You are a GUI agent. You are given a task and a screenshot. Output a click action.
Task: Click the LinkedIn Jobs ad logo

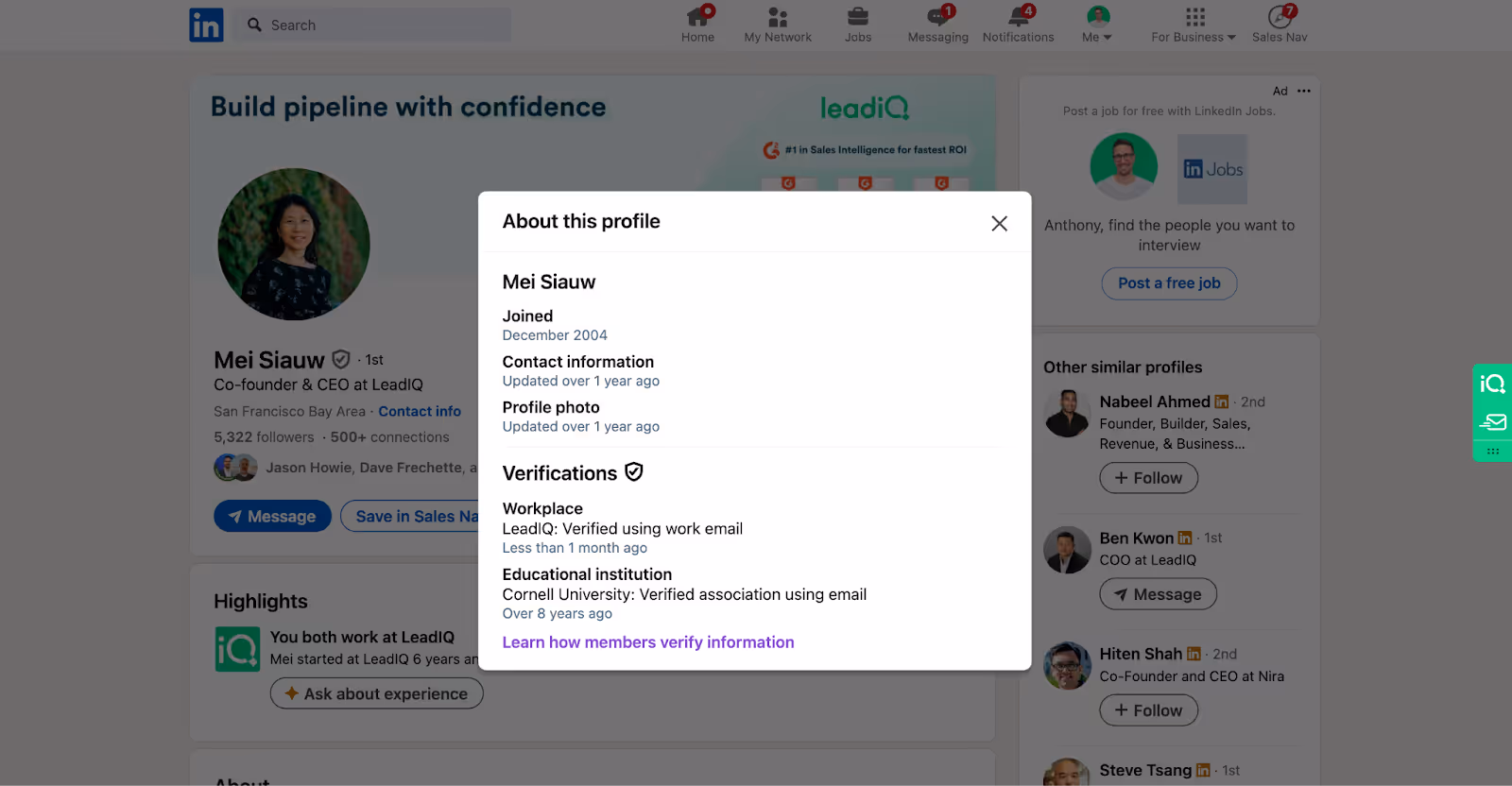[1212, 169]
